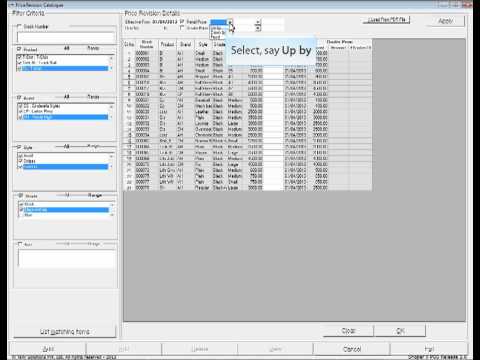
Task: Click the Style column header
Action: pyautogui.click(x=203, y=44)
